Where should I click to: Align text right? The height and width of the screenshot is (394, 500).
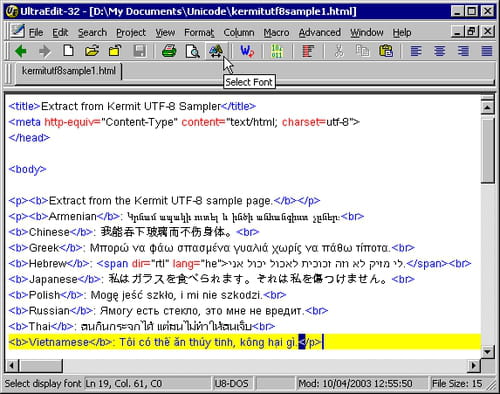point(463,51)
